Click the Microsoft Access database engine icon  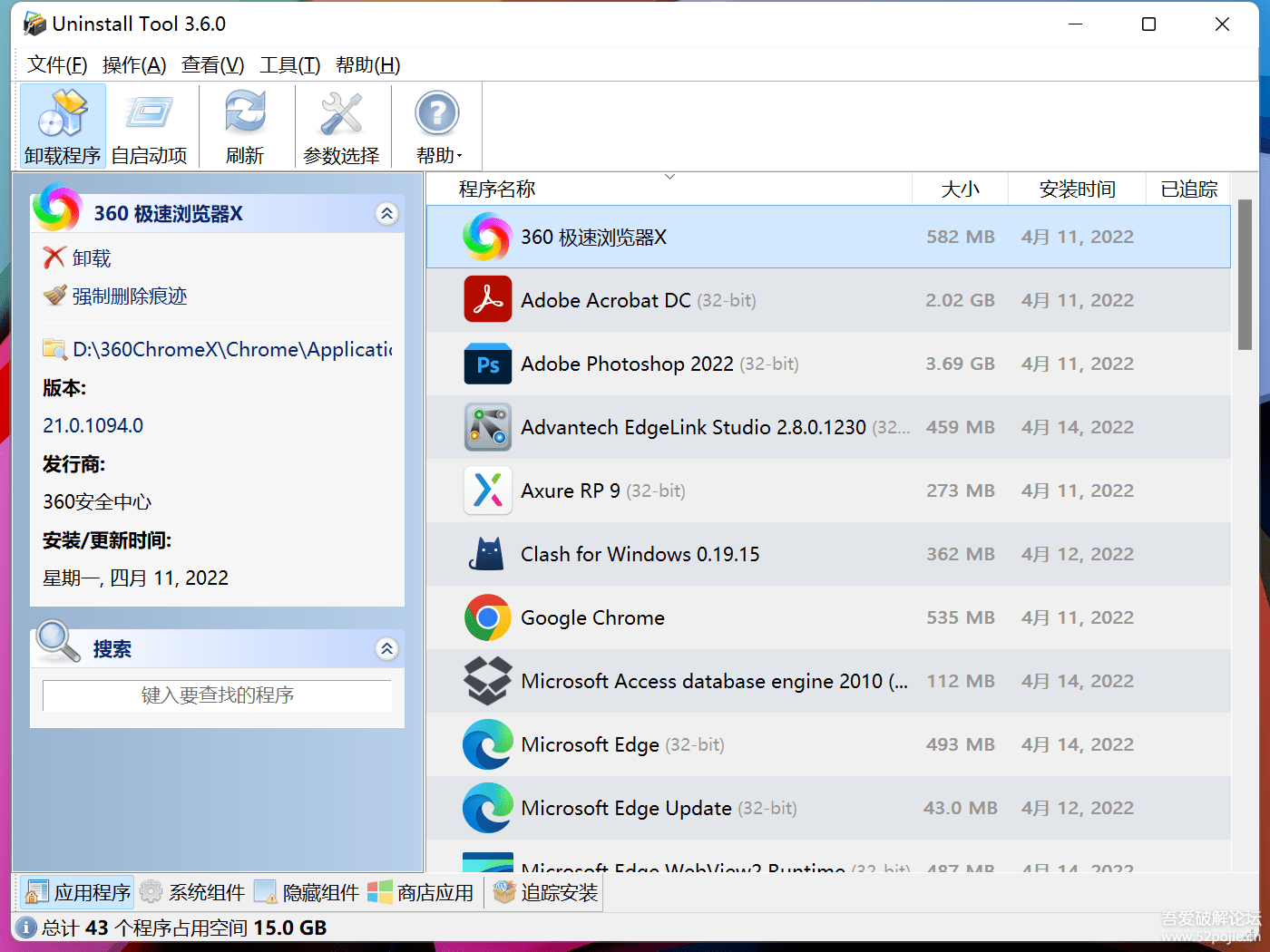click(x=488, y=681)
